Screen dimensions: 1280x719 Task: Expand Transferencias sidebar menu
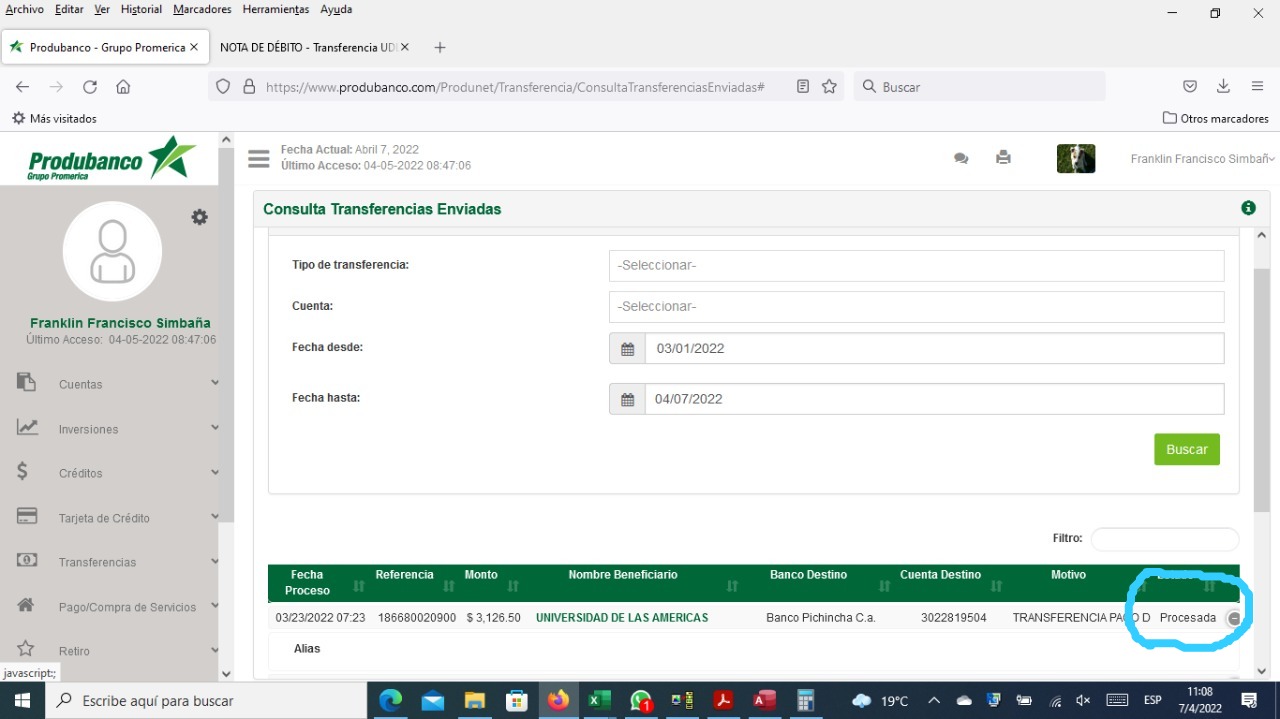pyautogui.click(x=118, y=562)
